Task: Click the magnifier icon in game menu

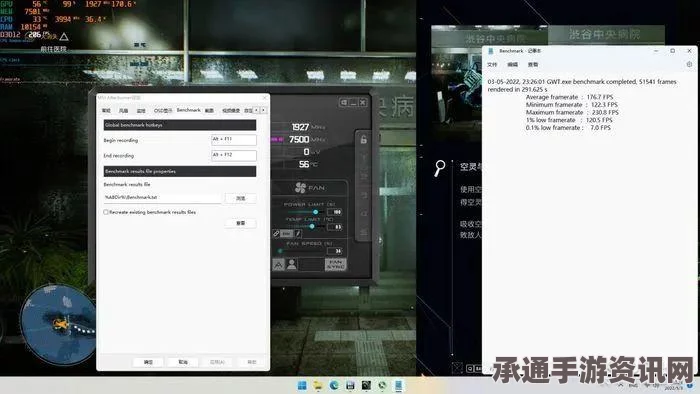Action: pyautogui.click(x=440, y=168)
